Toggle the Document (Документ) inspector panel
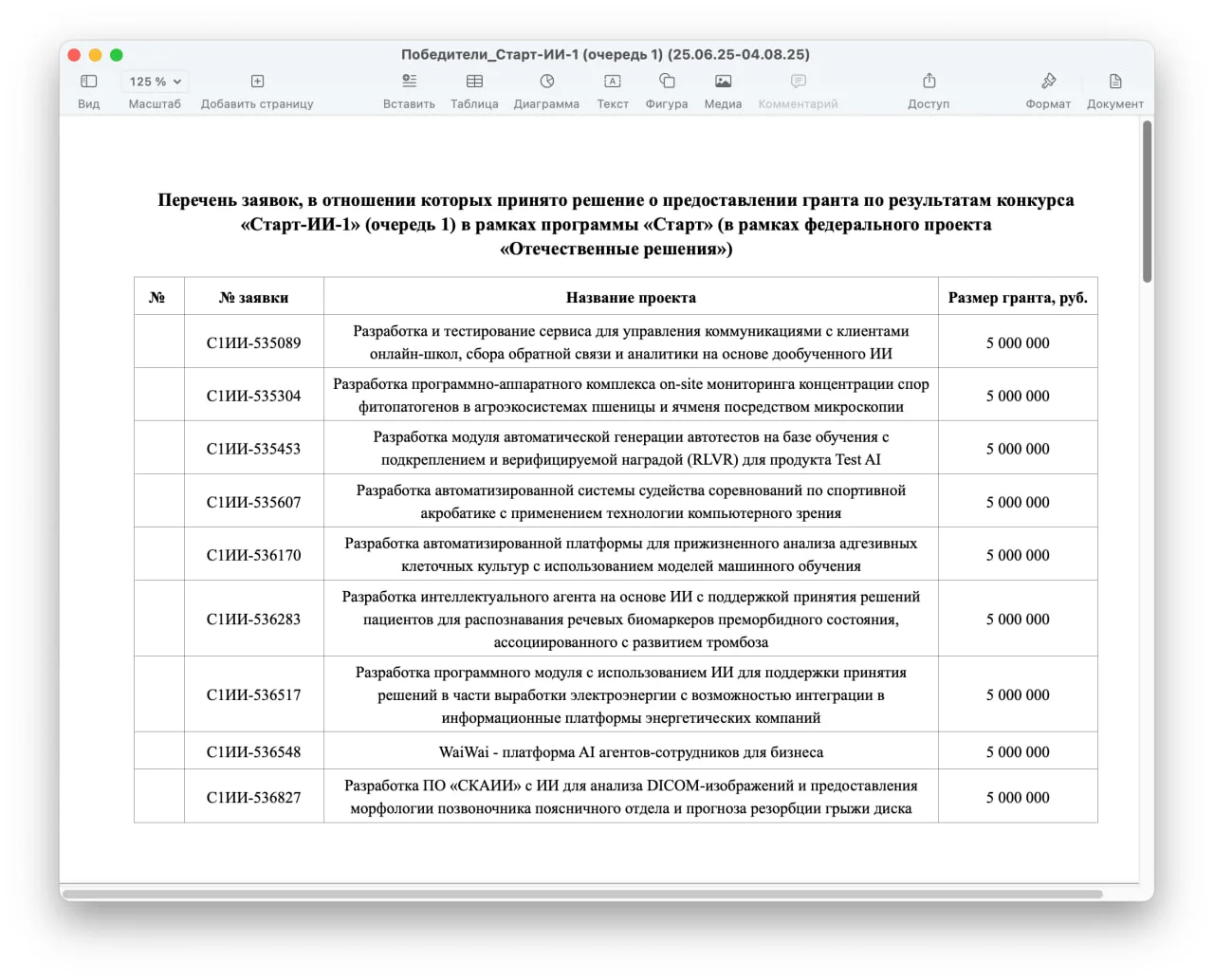The image size is (1214, 980). 1115,82
